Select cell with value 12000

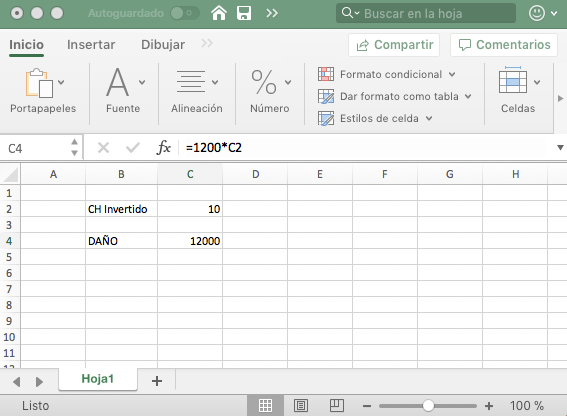(190, 241)
